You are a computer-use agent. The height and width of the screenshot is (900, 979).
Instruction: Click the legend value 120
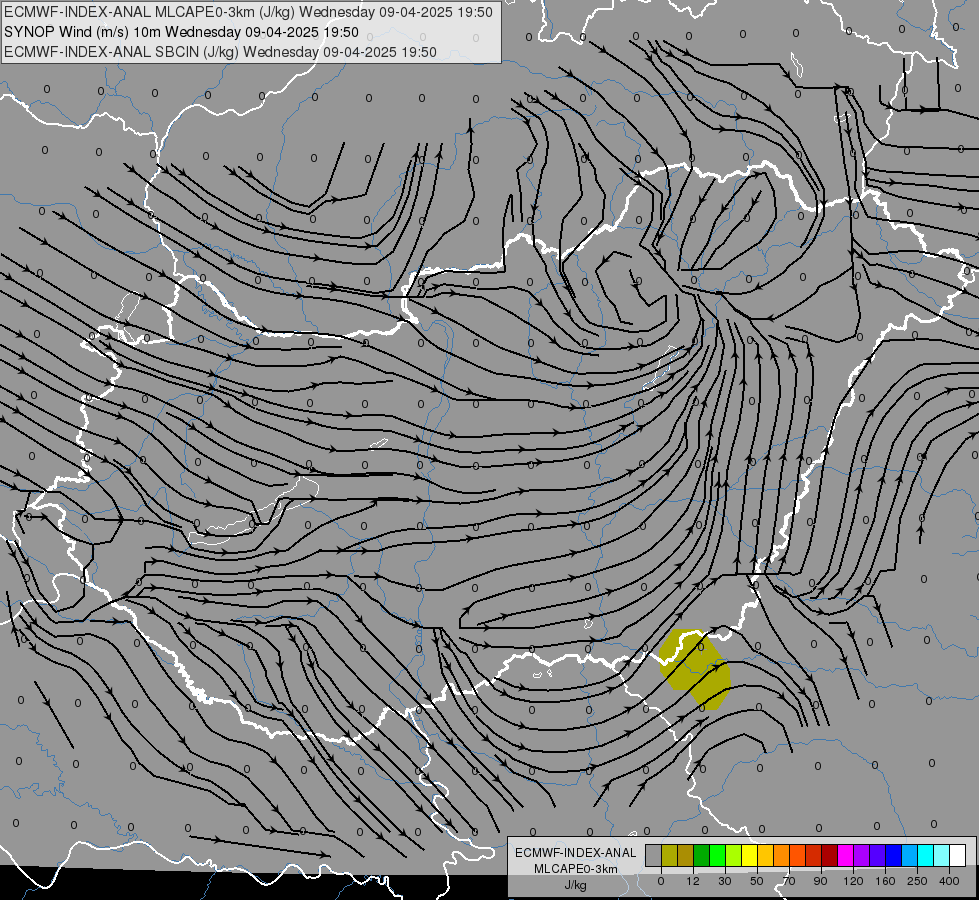click(x=853, y=881)
